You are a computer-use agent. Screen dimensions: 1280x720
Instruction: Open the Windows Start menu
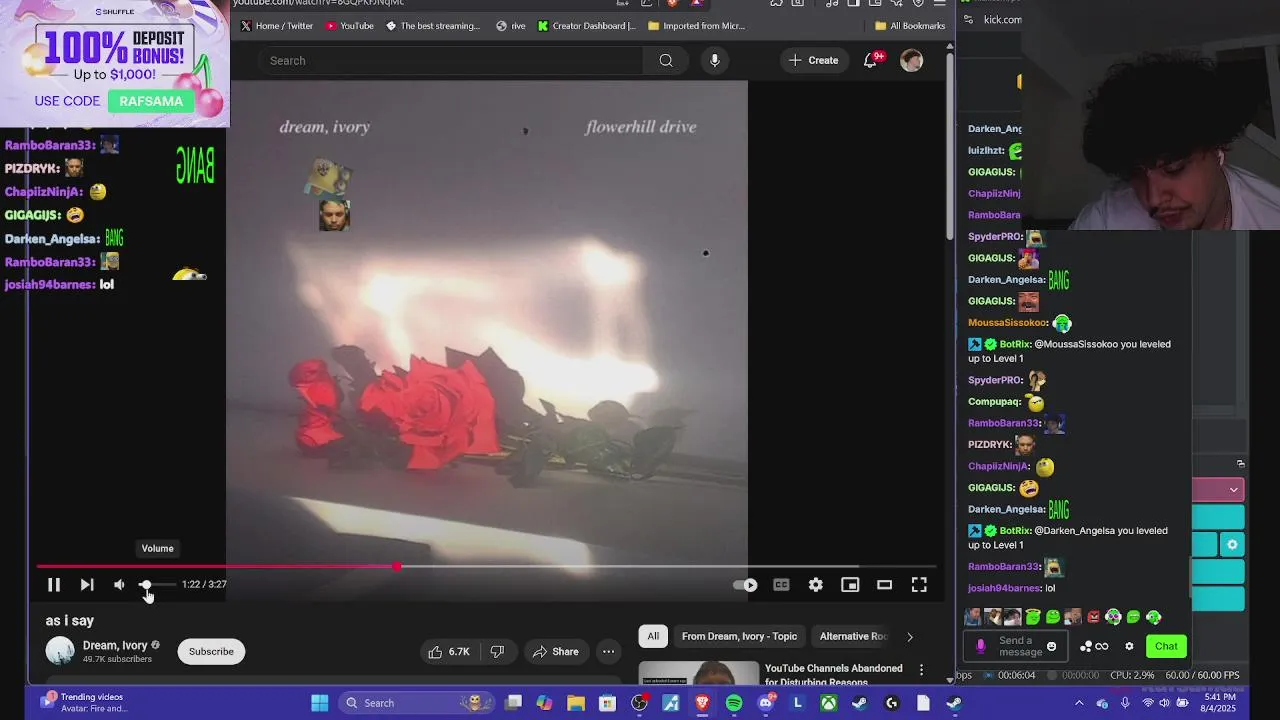320,703
